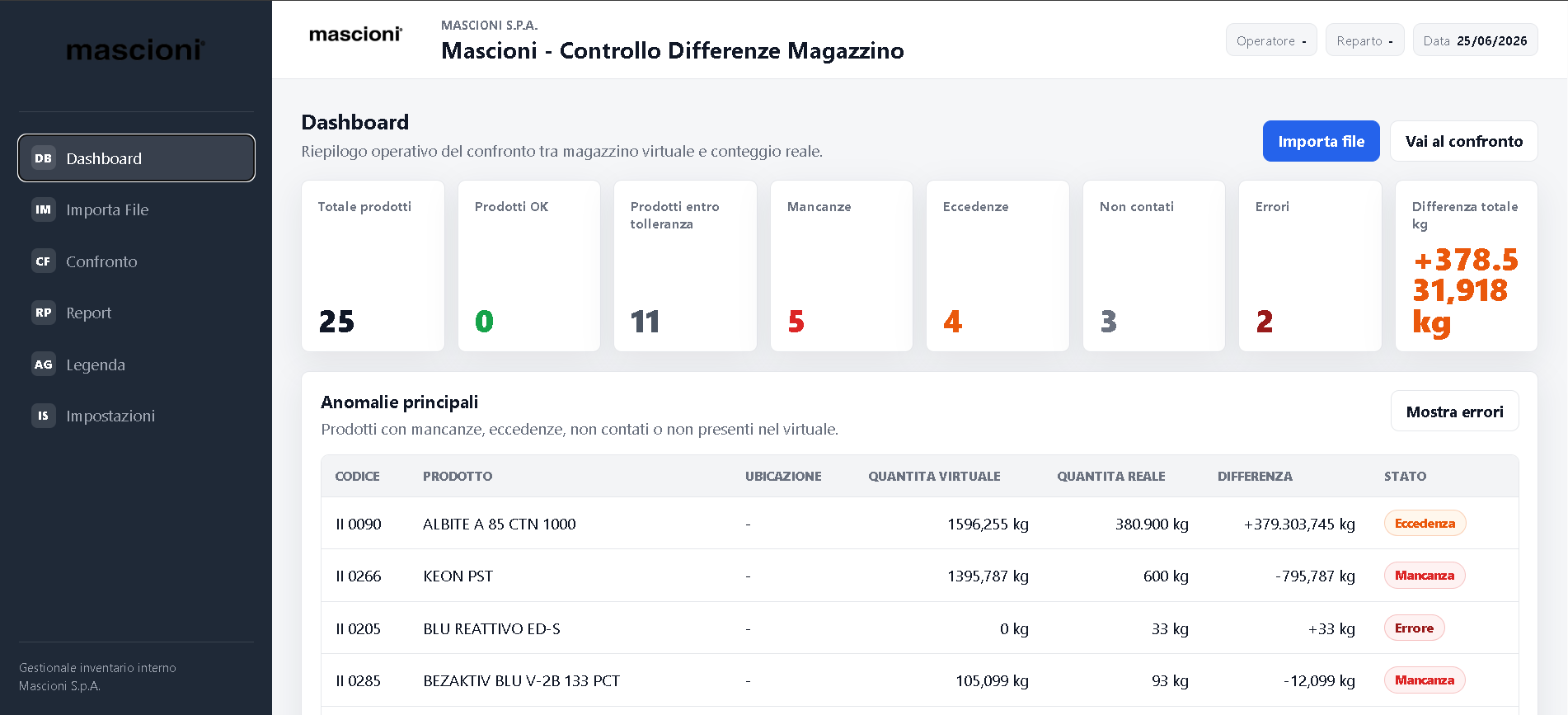Click product BLU REATTIVO ED-S
The width and height of the screenshot is (1568, 715).
click(x=491, y=628)
